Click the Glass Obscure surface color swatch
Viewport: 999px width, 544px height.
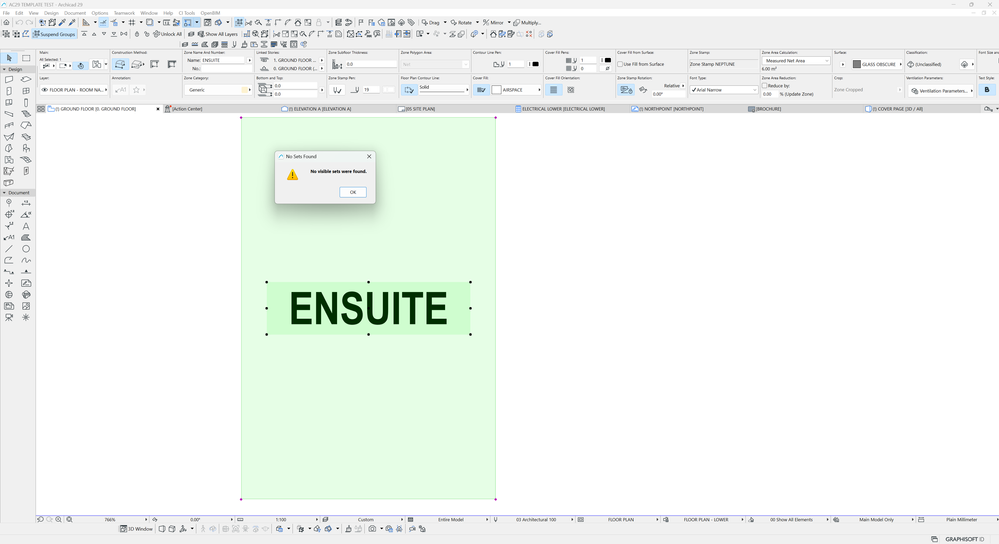(857, 64)
